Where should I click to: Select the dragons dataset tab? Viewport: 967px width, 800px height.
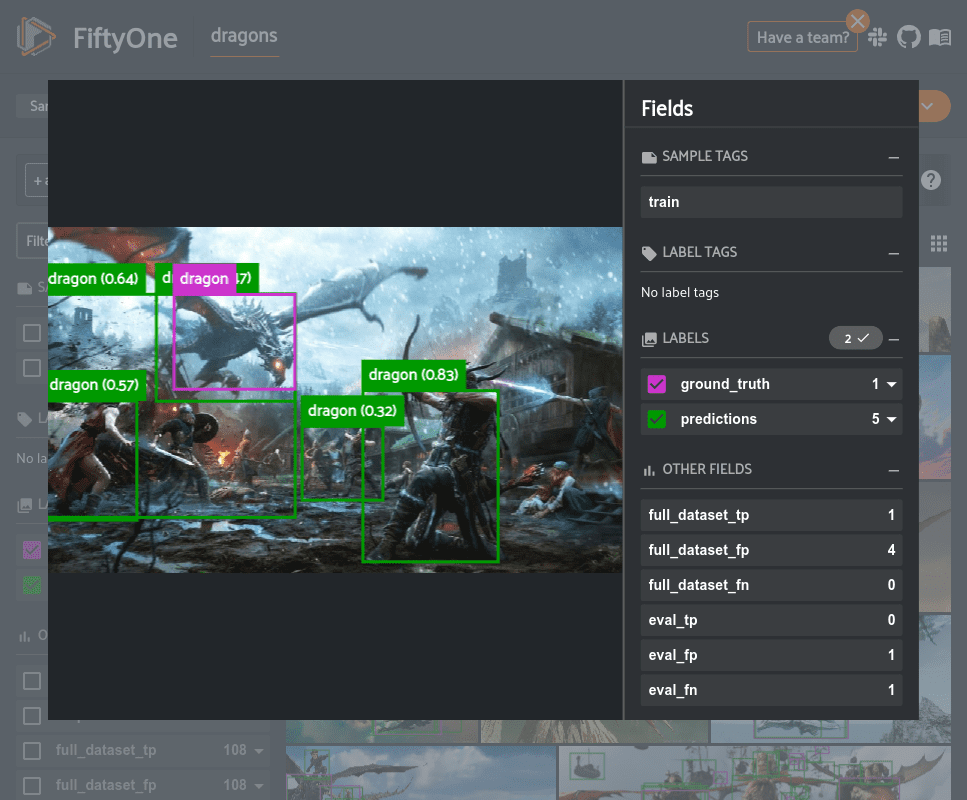click(244, 36)
